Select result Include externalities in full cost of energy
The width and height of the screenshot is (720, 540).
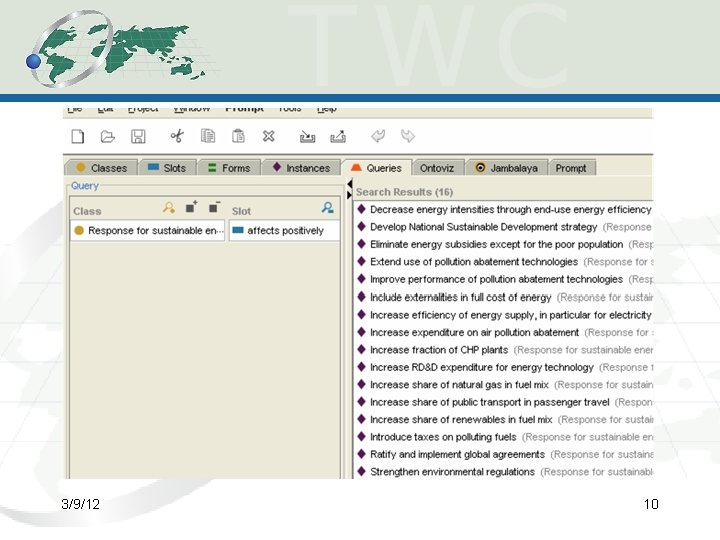(x=505, y=297)
